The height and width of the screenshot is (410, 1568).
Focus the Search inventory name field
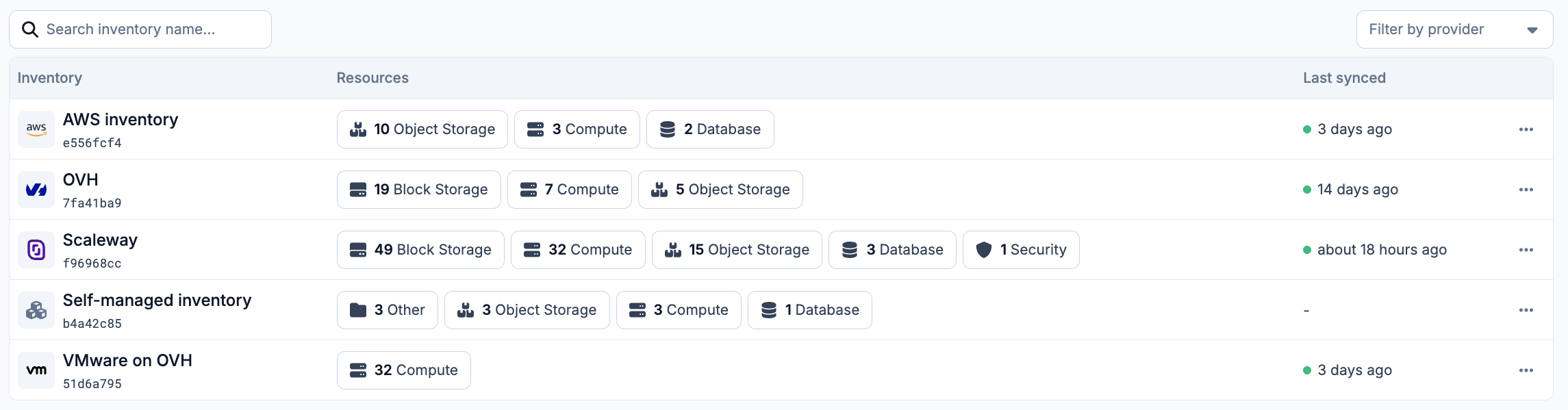(140, 29)
